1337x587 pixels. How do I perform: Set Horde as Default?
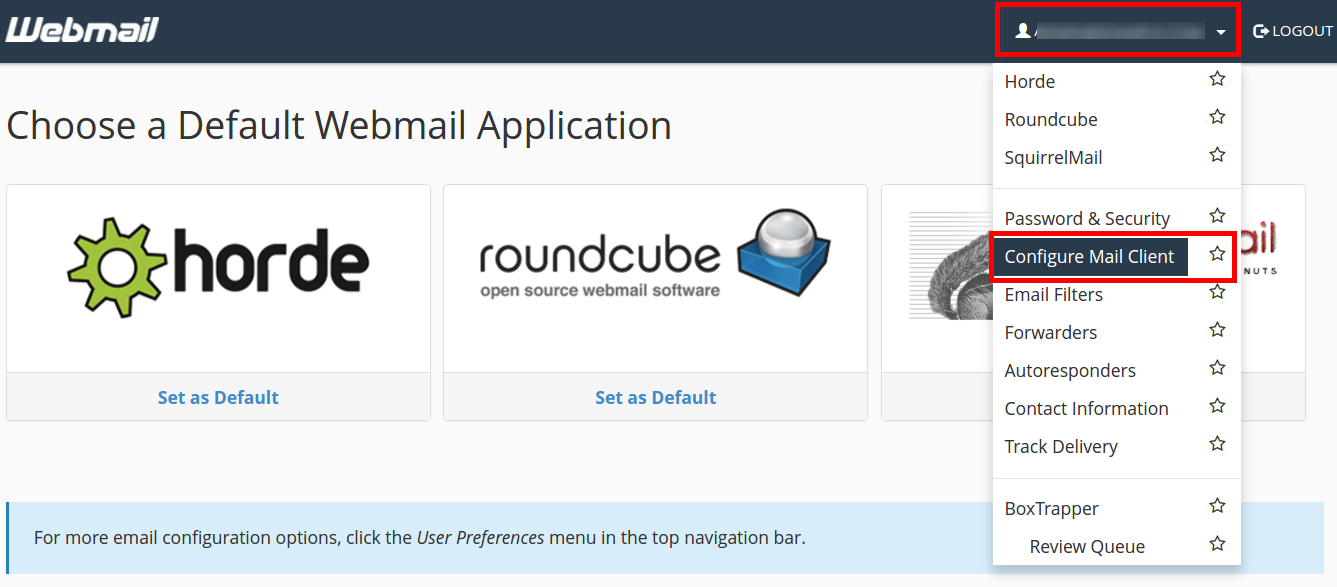coord(217,397)
